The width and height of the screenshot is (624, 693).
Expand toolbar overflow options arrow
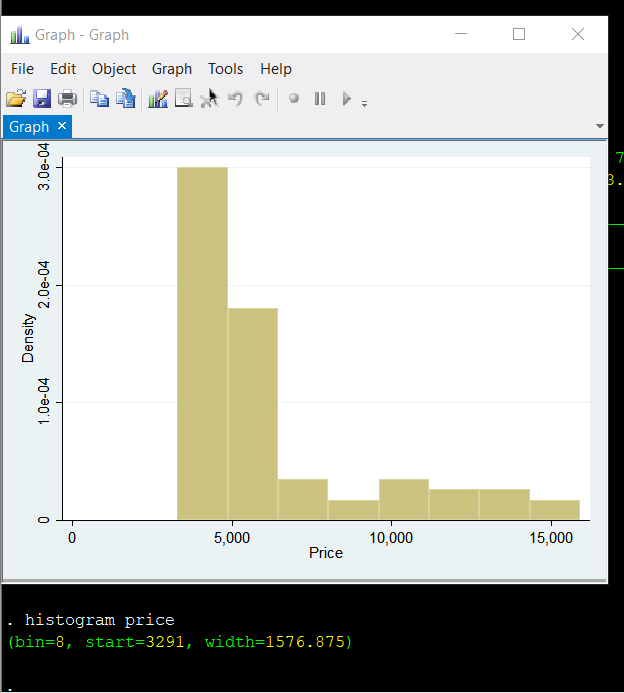tap(364, 104)
